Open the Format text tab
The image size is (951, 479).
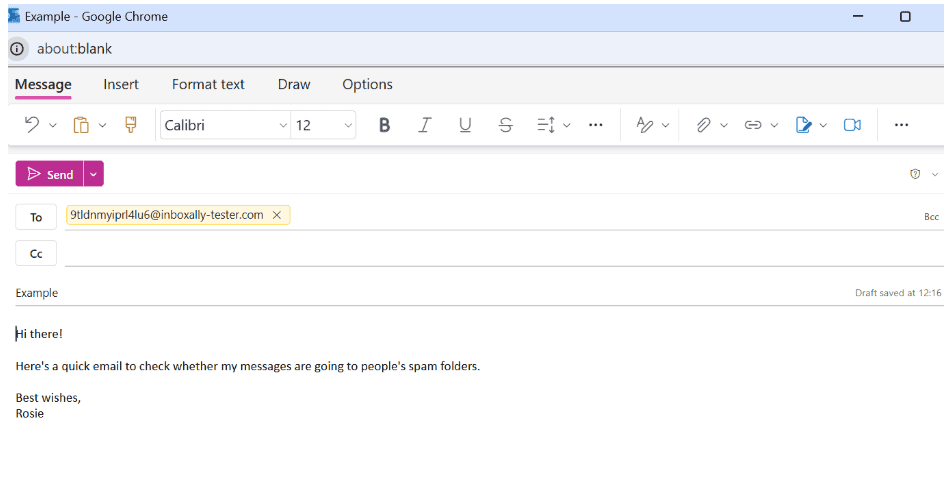(208, 84)
